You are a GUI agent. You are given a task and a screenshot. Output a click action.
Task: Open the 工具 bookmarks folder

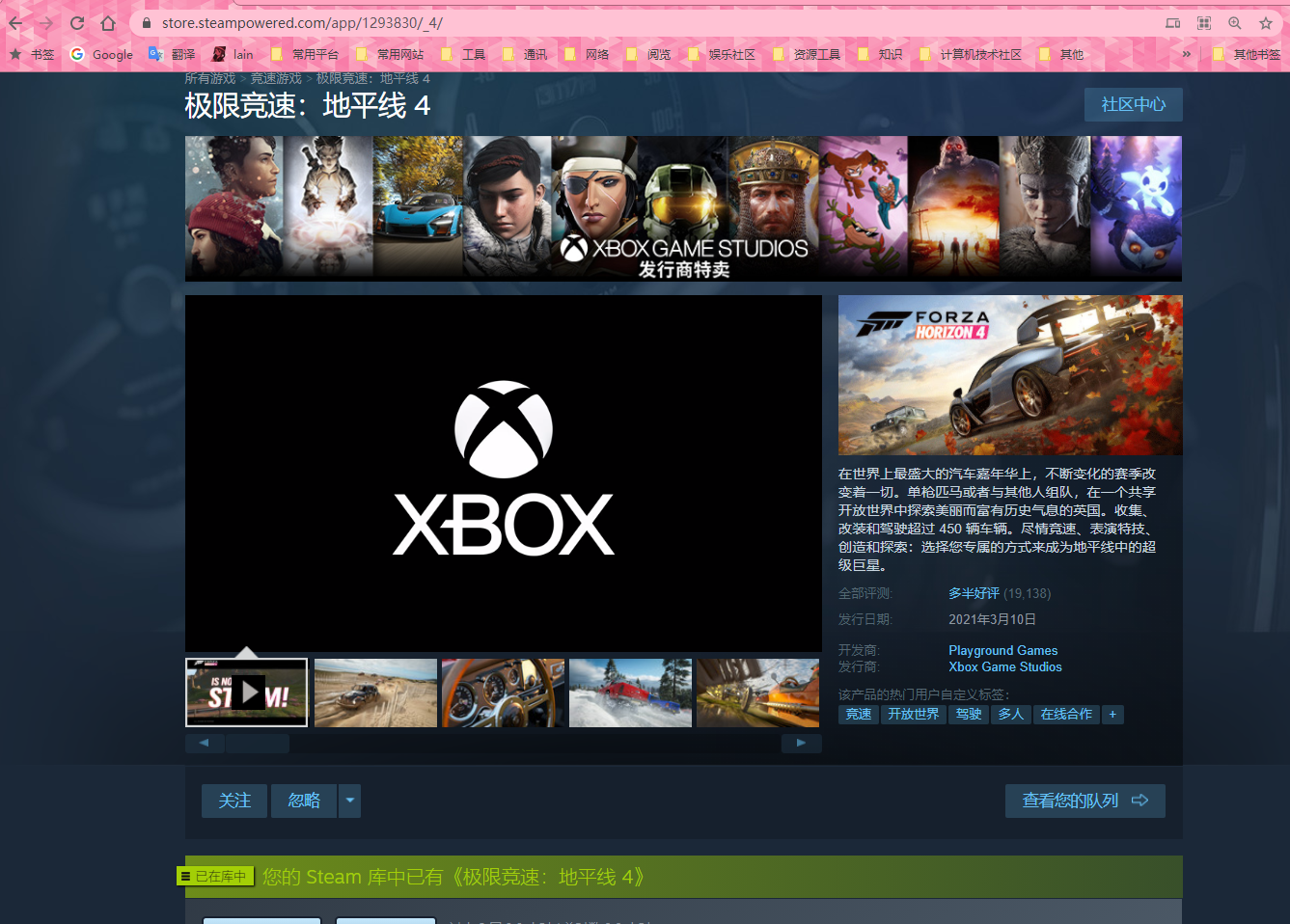464,55
